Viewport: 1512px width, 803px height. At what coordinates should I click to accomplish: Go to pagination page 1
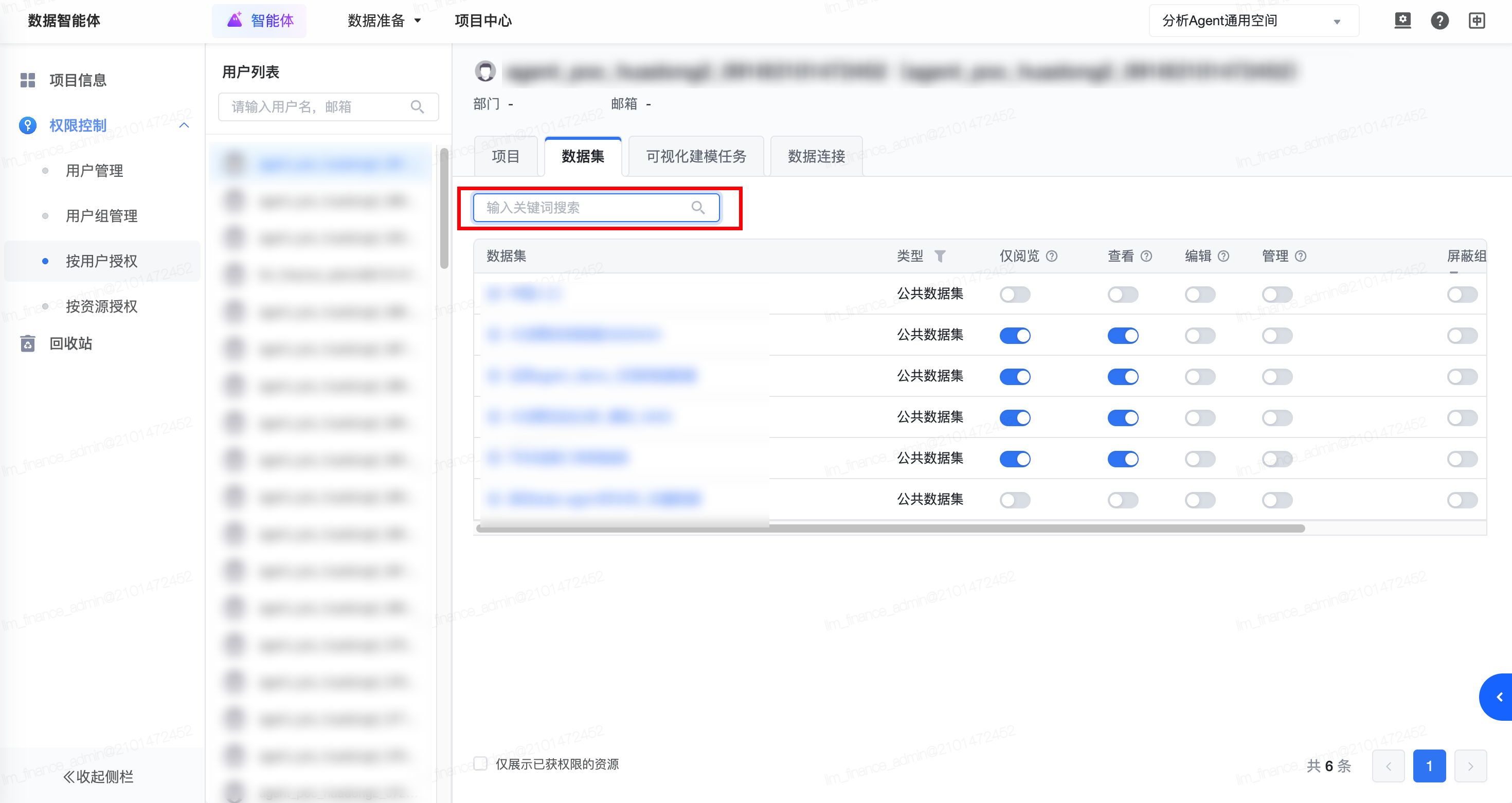[x=1429, y=765]
